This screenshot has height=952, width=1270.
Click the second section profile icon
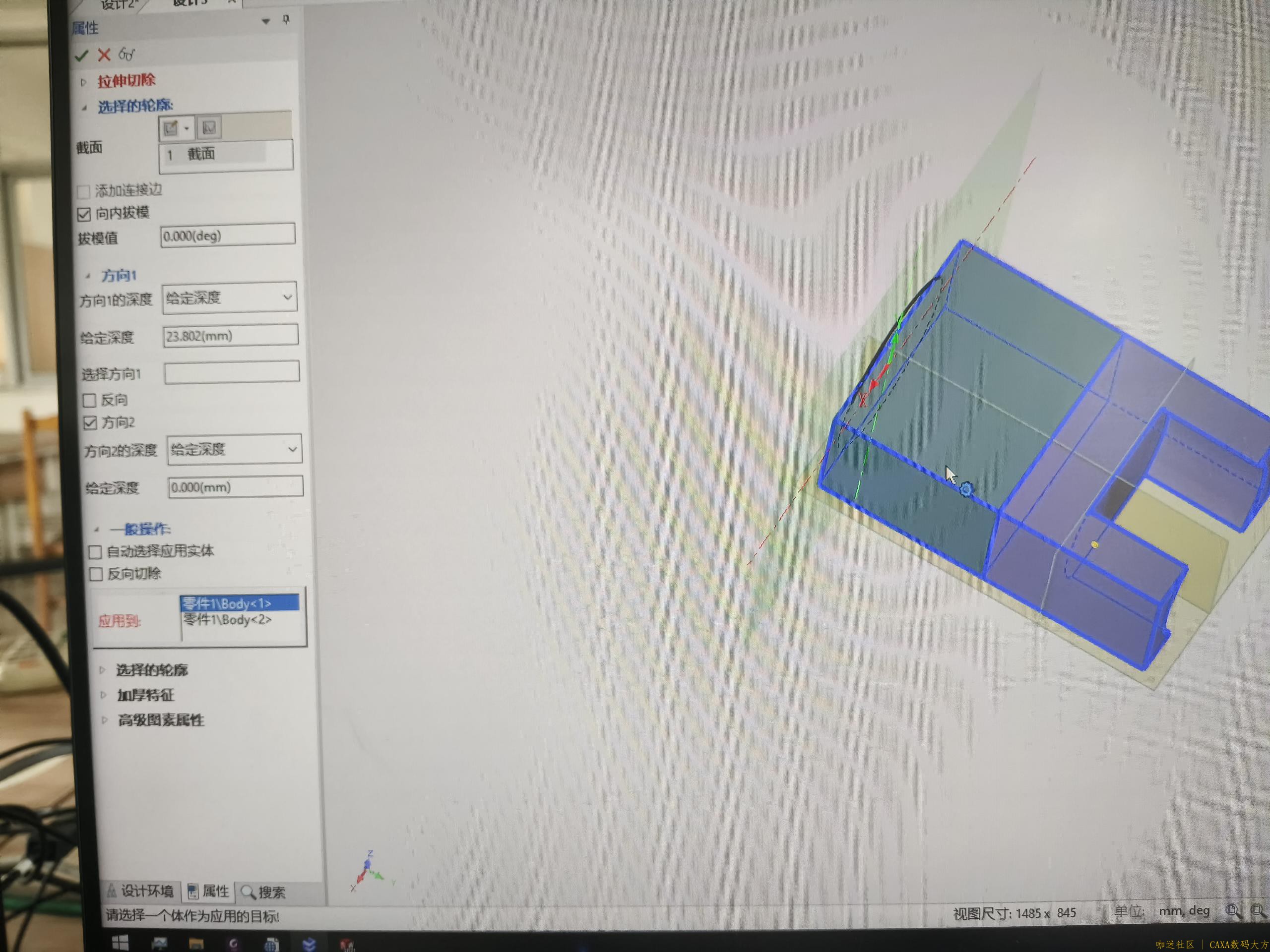[209, 127]
